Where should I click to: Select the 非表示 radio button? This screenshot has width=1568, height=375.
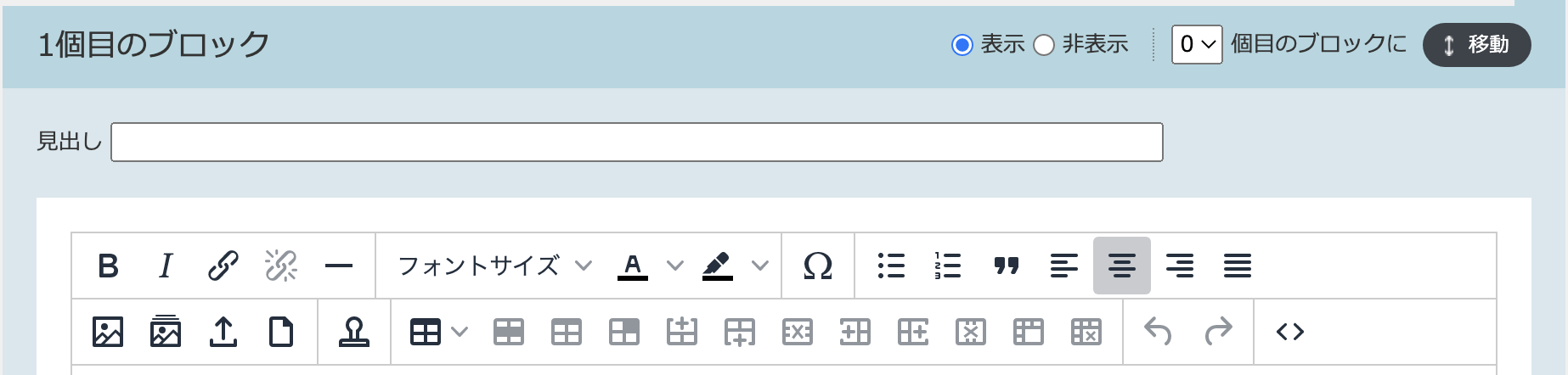[x=1044, y=45]
